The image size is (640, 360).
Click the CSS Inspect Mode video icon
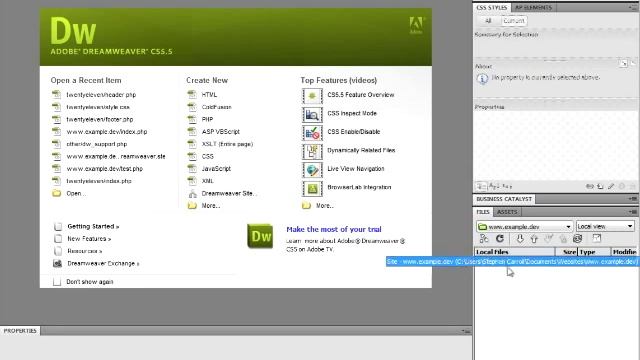[x=312, y=115]
